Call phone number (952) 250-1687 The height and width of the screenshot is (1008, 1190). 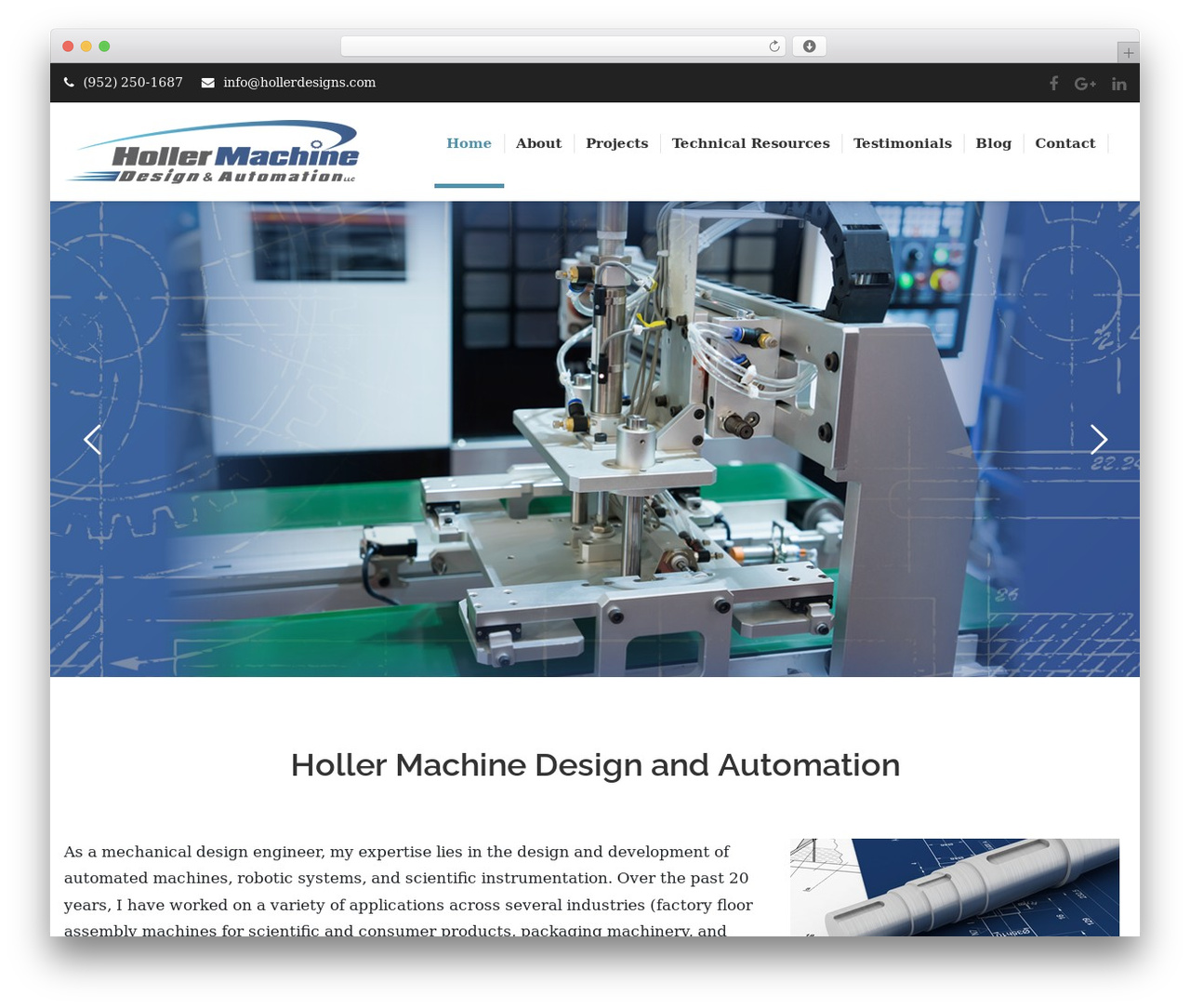click(x=133, y=83)
